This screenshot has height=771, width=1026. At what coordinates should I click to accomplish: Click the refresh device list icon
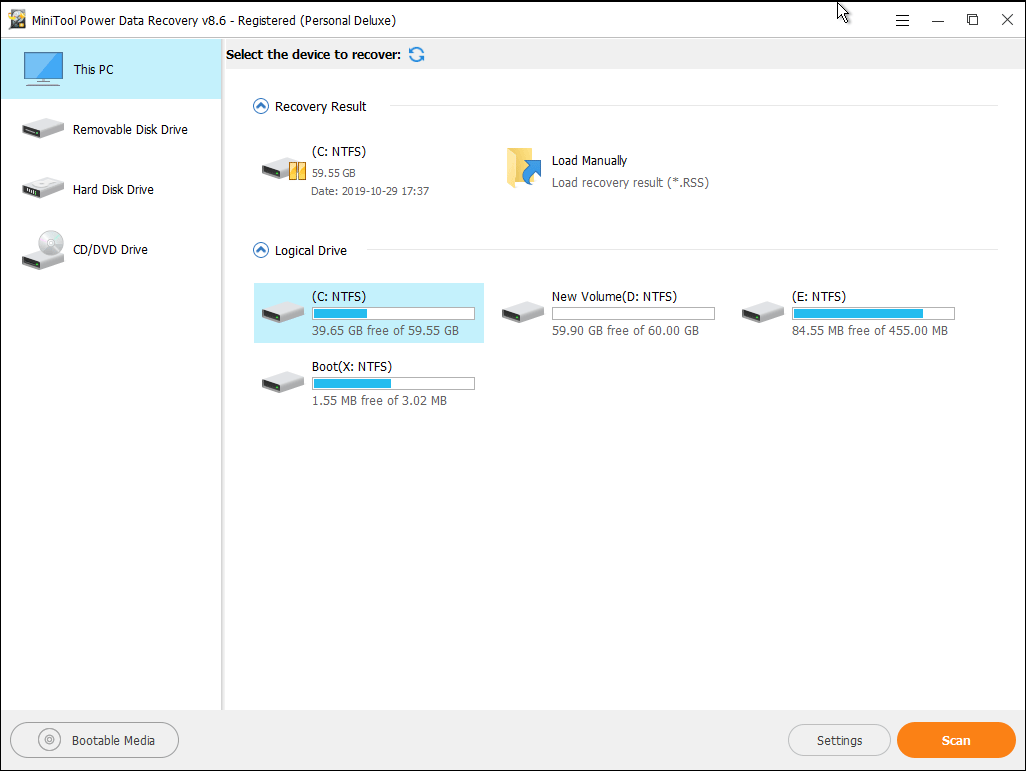click(x=416, y=54)
